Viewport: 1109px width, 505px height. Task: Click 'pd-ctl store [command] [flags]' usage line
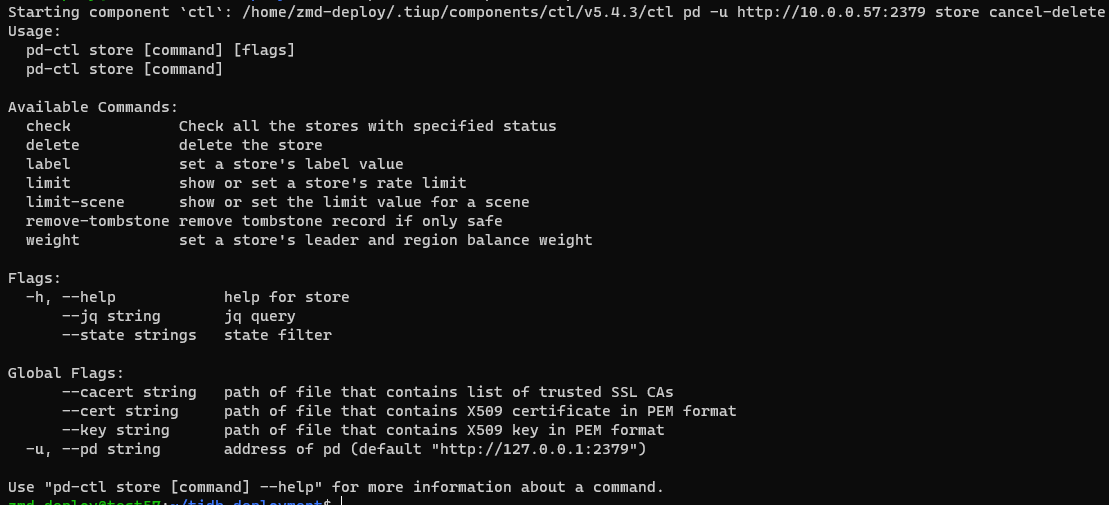click(160, 50)
